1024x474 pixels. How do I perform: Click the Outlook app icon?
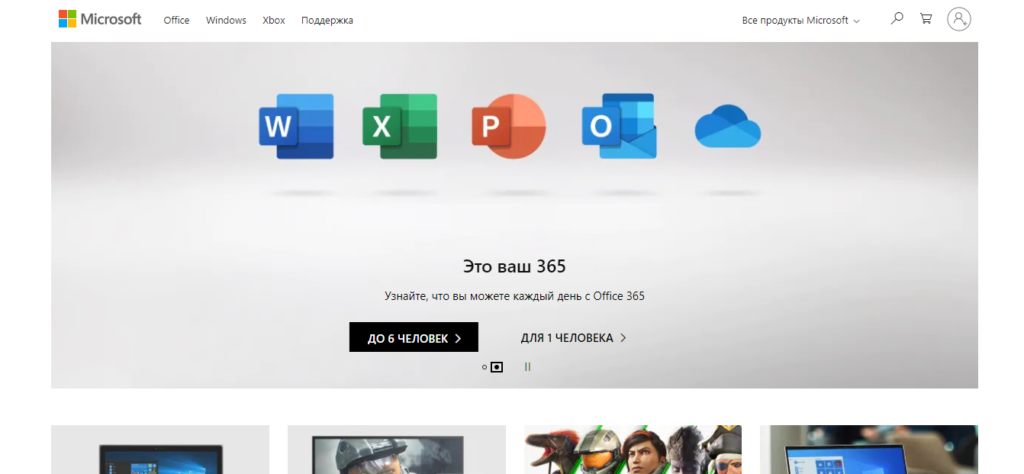point(619,127)
